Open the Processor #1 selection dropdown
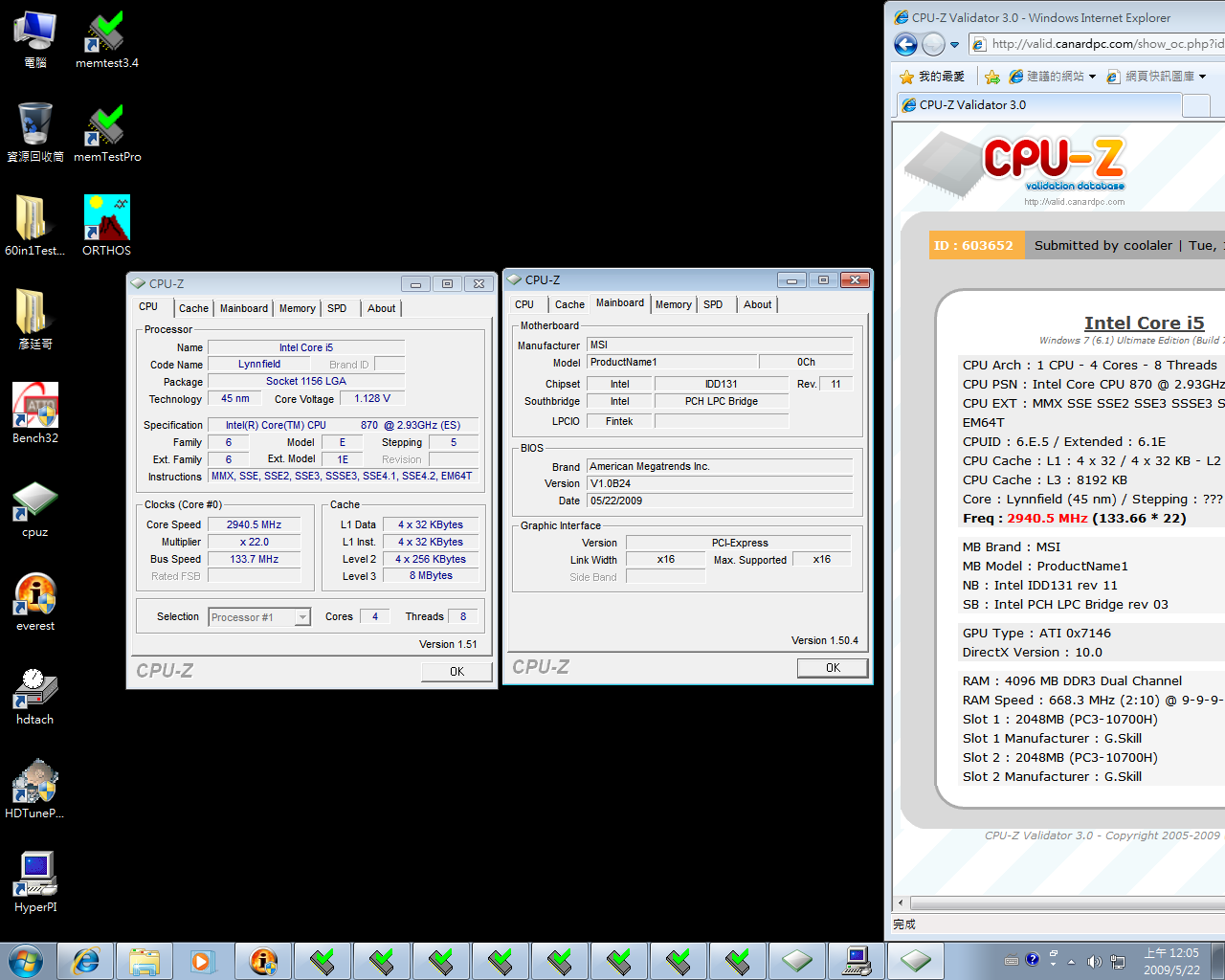Image resolution: width=1225 pixels, height=980 pixels. click(259, 617)
